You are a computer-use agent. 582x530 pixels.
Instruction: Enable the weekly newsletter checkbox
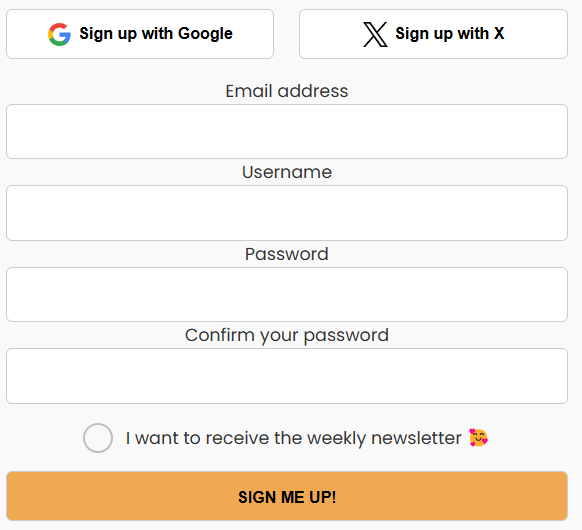pos(98,438)
